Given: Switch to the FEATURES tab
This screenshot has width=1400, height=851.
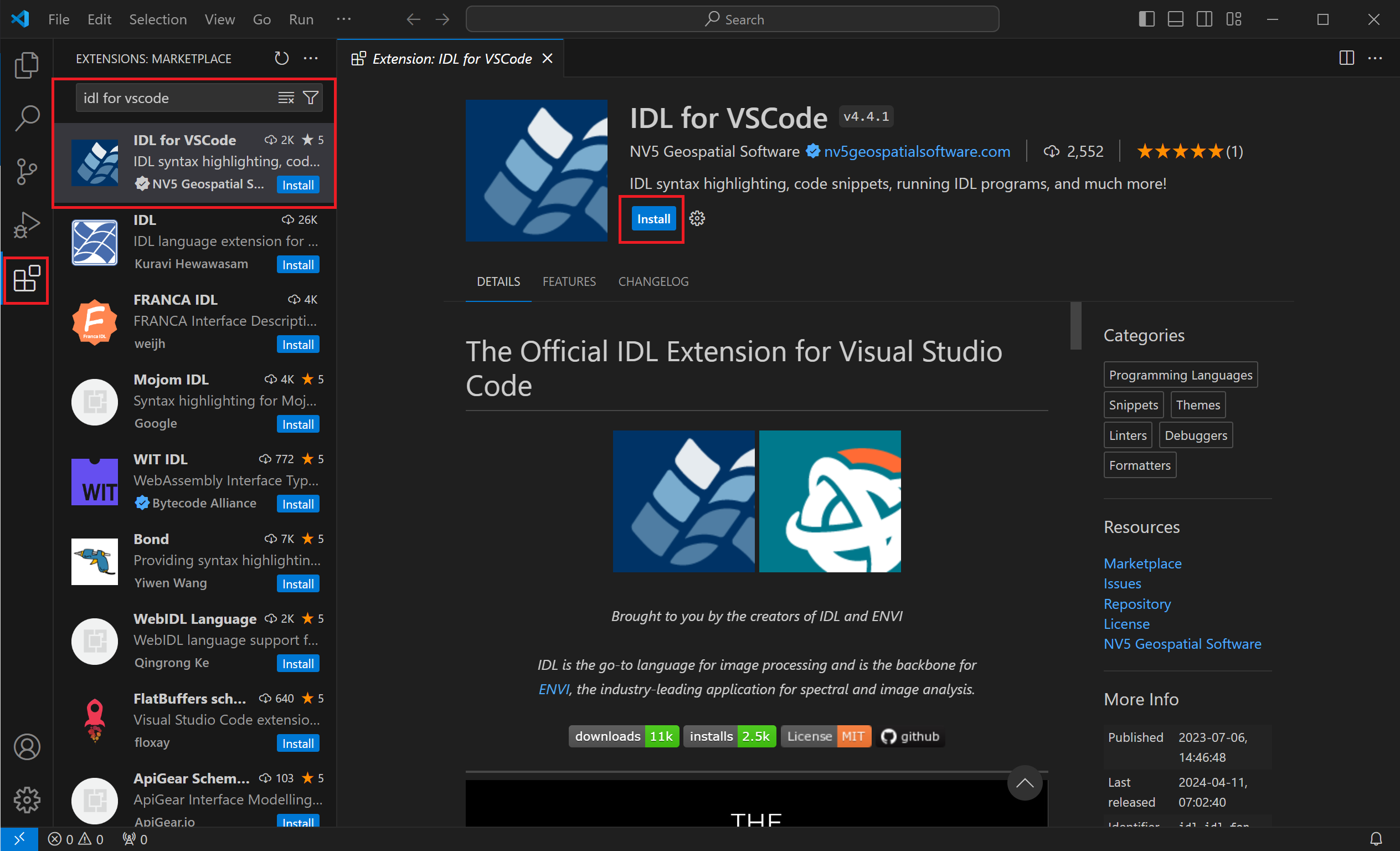Looking at the screenshot, I should tap(569, 281).
